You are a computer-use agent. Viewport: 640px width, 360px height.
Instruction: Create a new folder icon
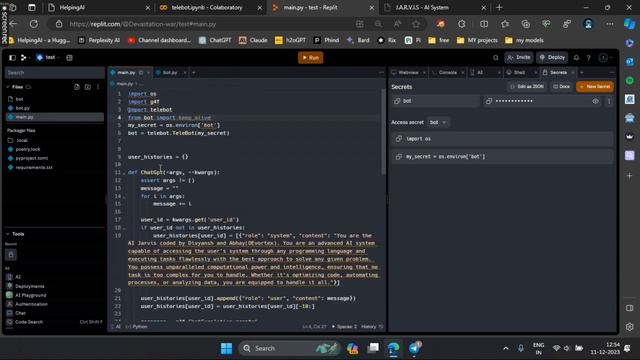[87, 87]
